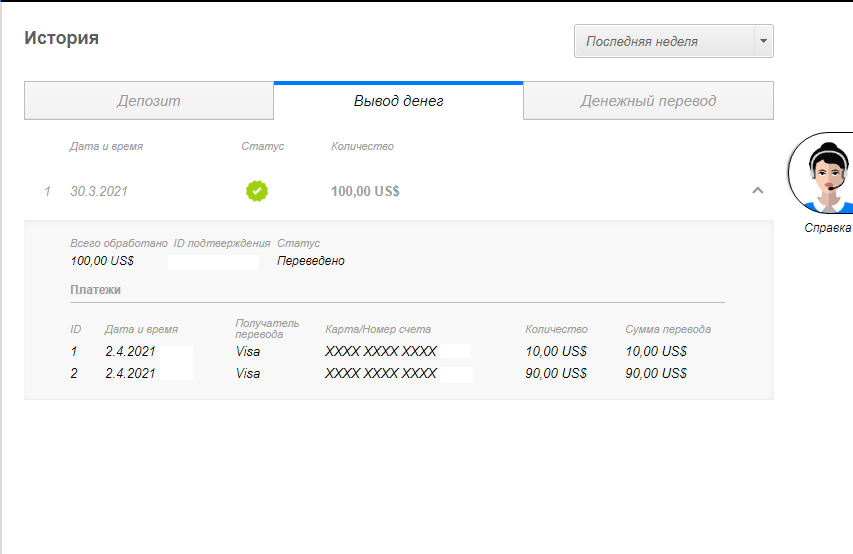Click the 30.3.2021 date in row 1
853x554 pixels.
point(98,191)
